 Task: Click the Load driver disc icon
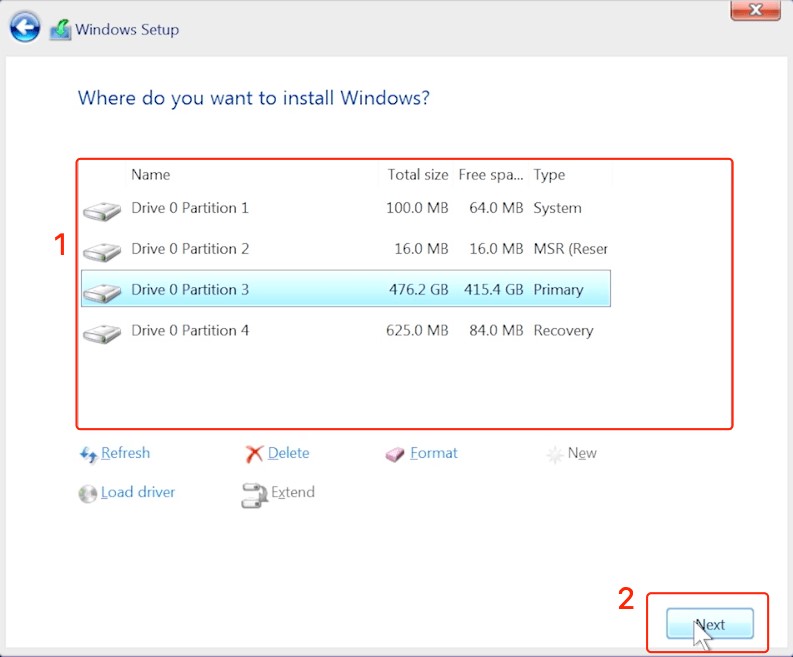click(87, 494)
